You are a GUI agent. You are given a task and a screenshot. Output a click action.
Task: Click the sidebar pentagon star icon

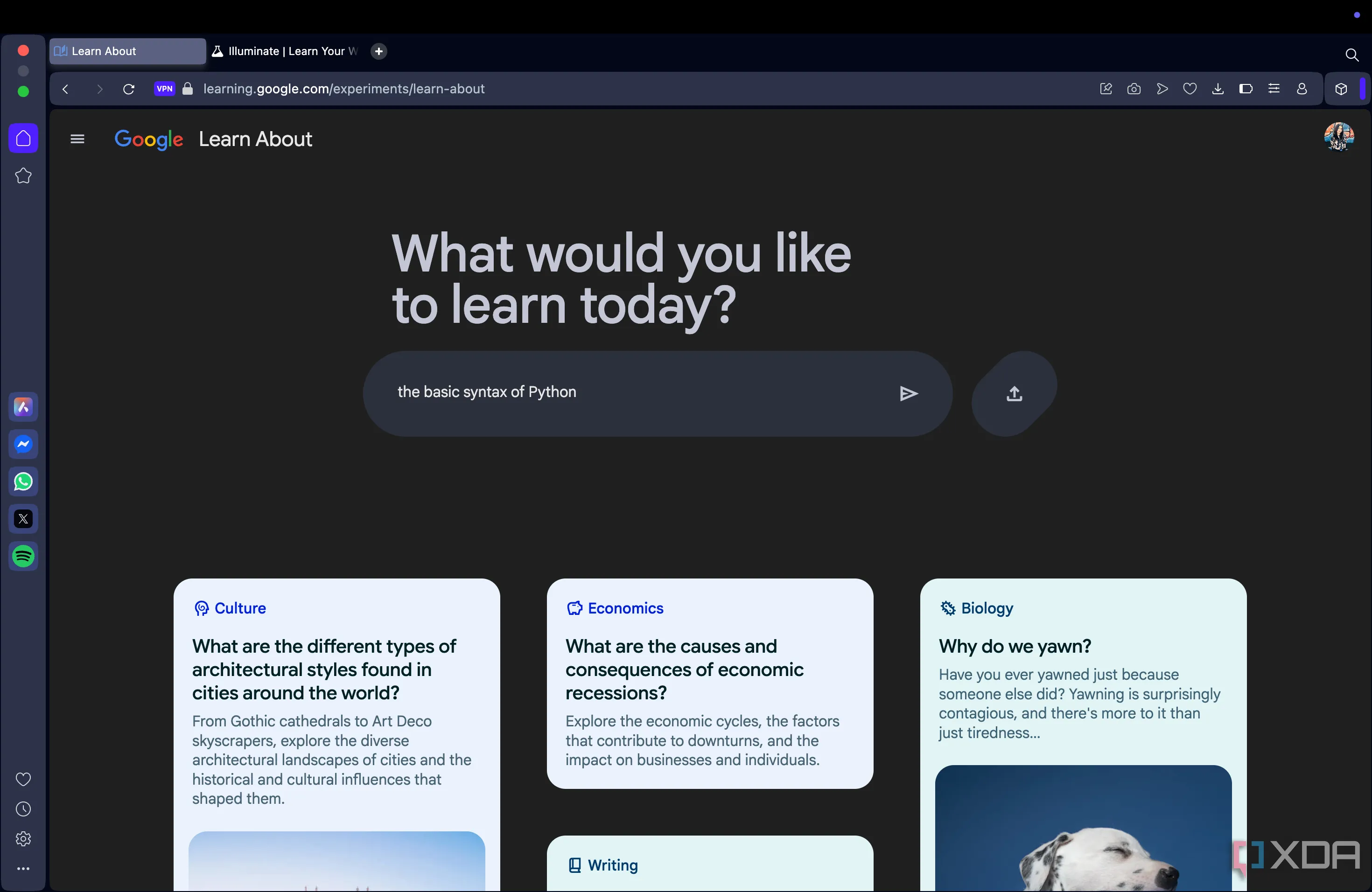(x=24, y=176)
